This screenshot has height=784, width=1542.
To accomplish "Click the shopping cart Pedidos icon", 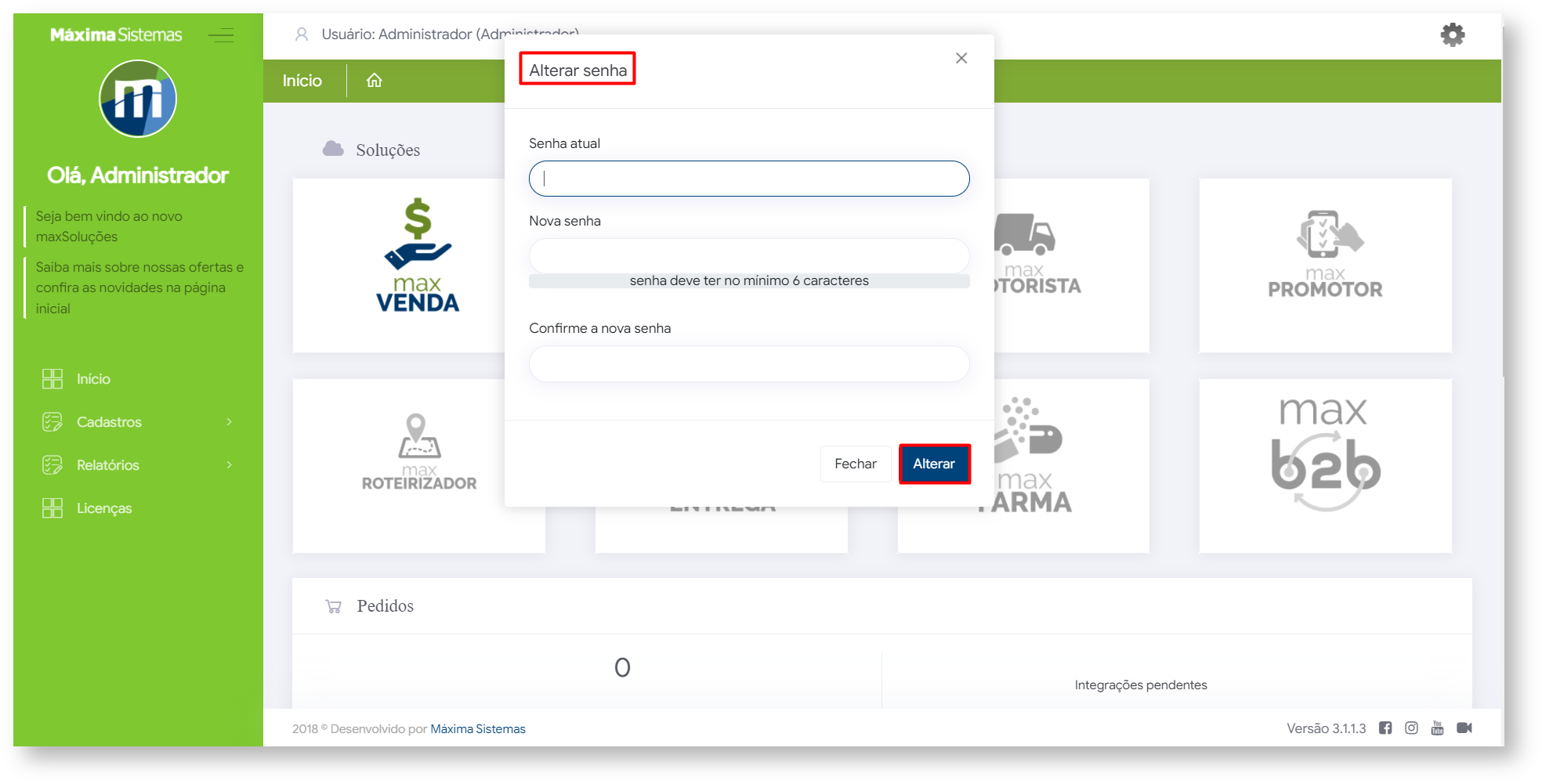I will coord(334,606).
